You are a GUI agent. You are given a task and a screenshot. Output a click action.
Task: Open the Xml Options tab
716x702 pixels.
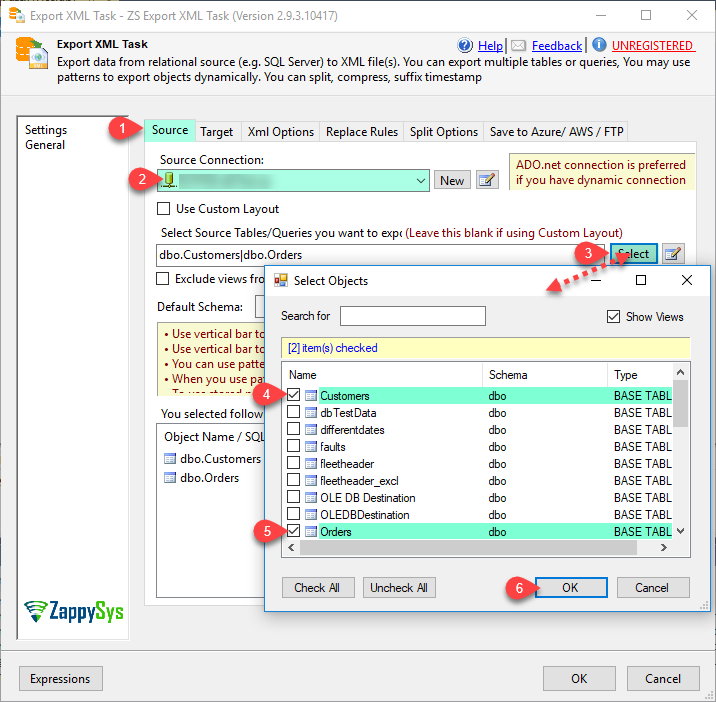(x=281, y=132)
